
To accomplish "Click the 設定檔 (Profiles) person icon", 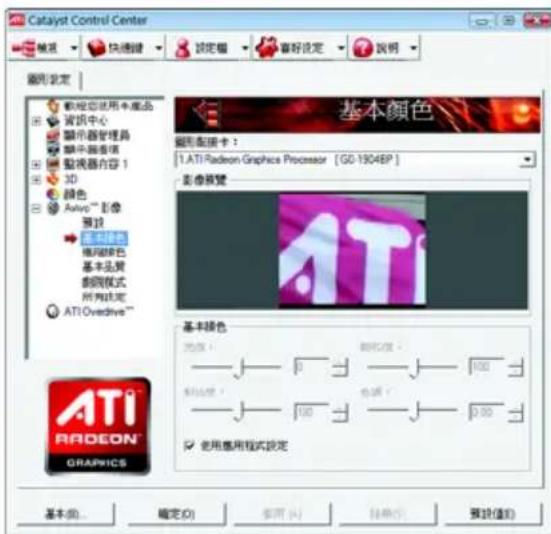I will tap(183, 48).
